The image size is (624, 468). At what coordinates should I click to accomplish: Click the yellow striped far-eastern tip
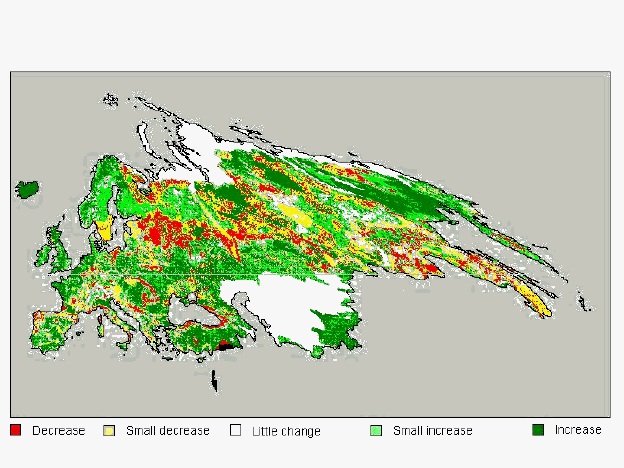535,300
